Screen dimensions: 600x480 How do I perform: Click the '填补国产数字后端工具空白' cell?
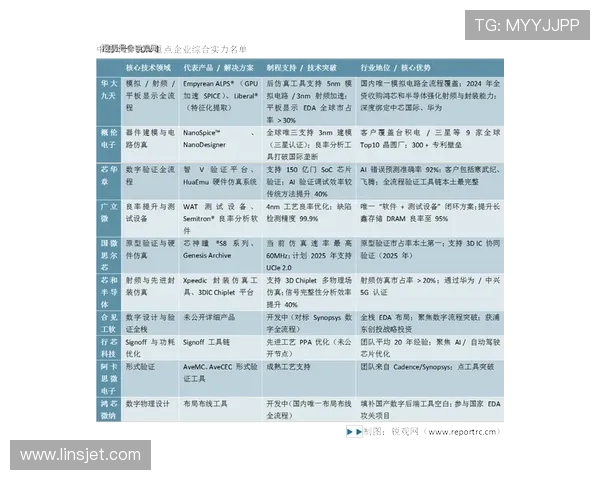point(430,409)
